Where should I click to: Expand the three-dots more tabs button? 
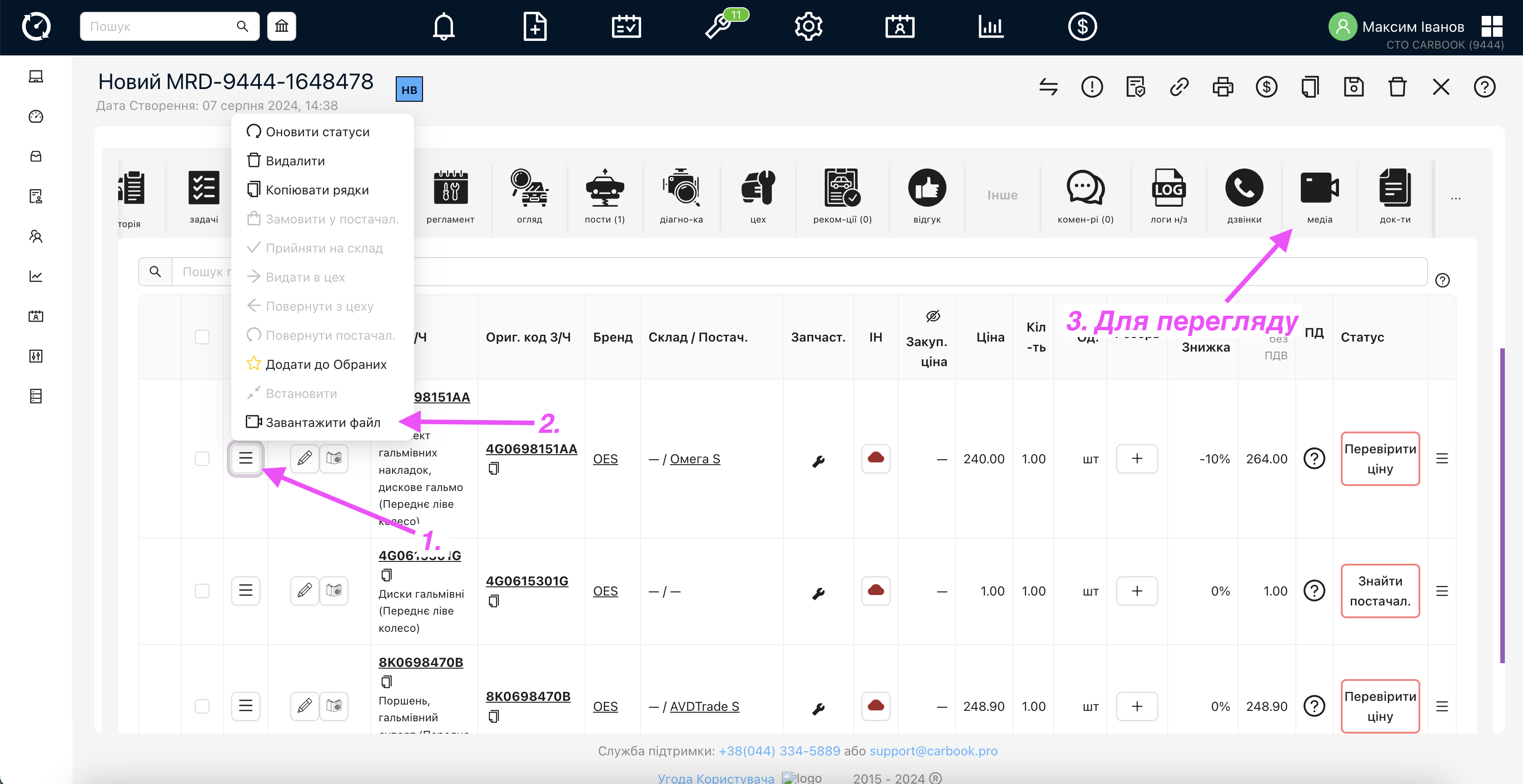[x=1455, y=198]
